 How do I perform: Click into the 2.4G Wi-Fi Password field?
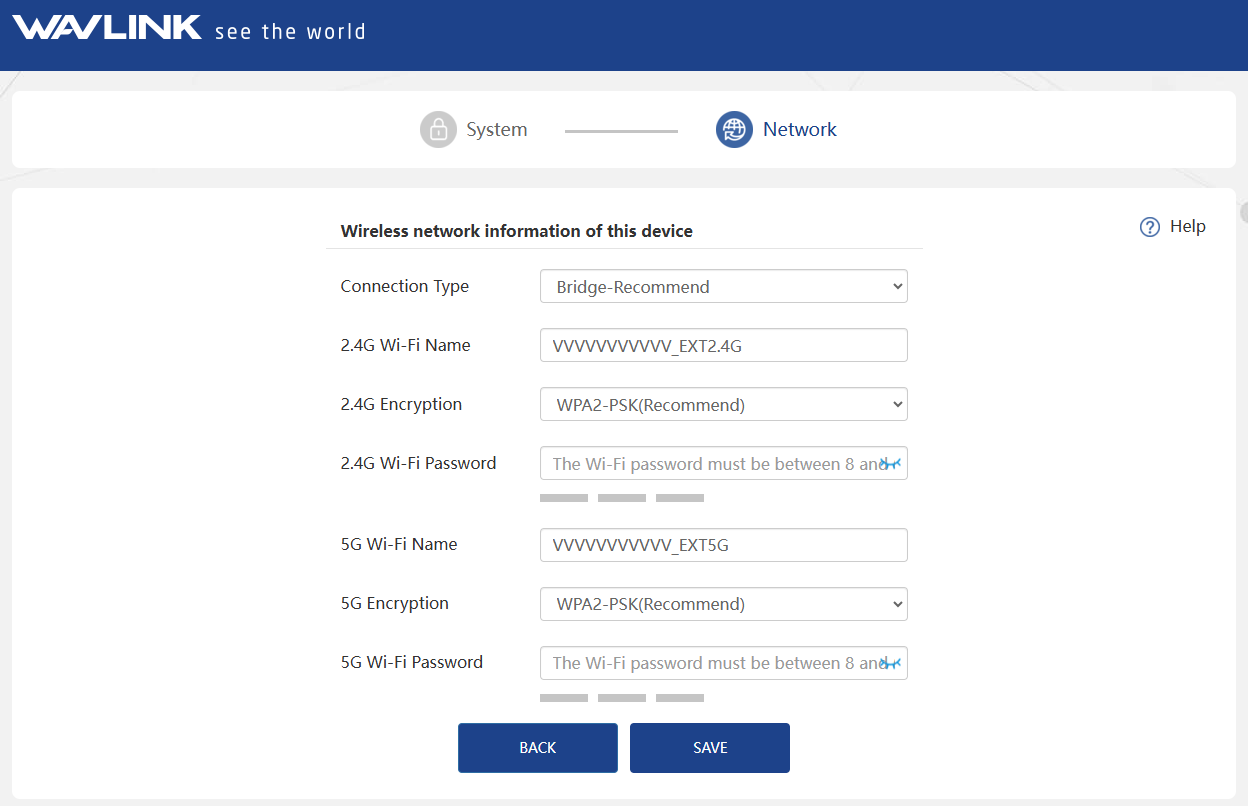(x=710, y=464)
